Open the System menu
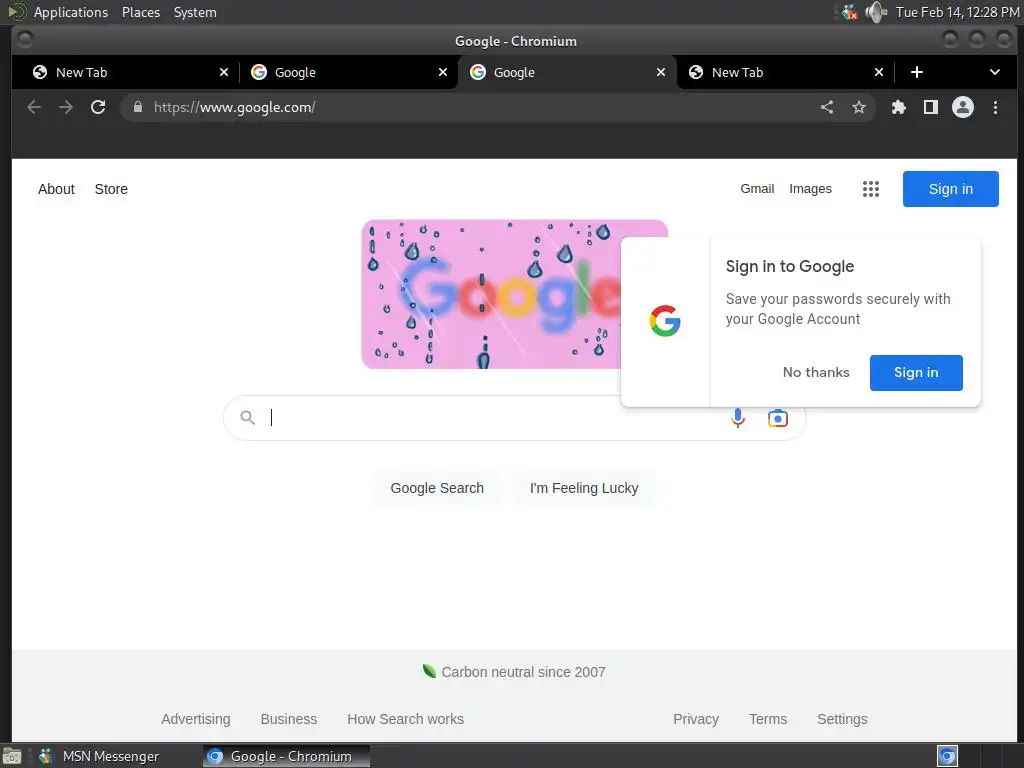Viewport: 1024px width, 768px height. 195,12
